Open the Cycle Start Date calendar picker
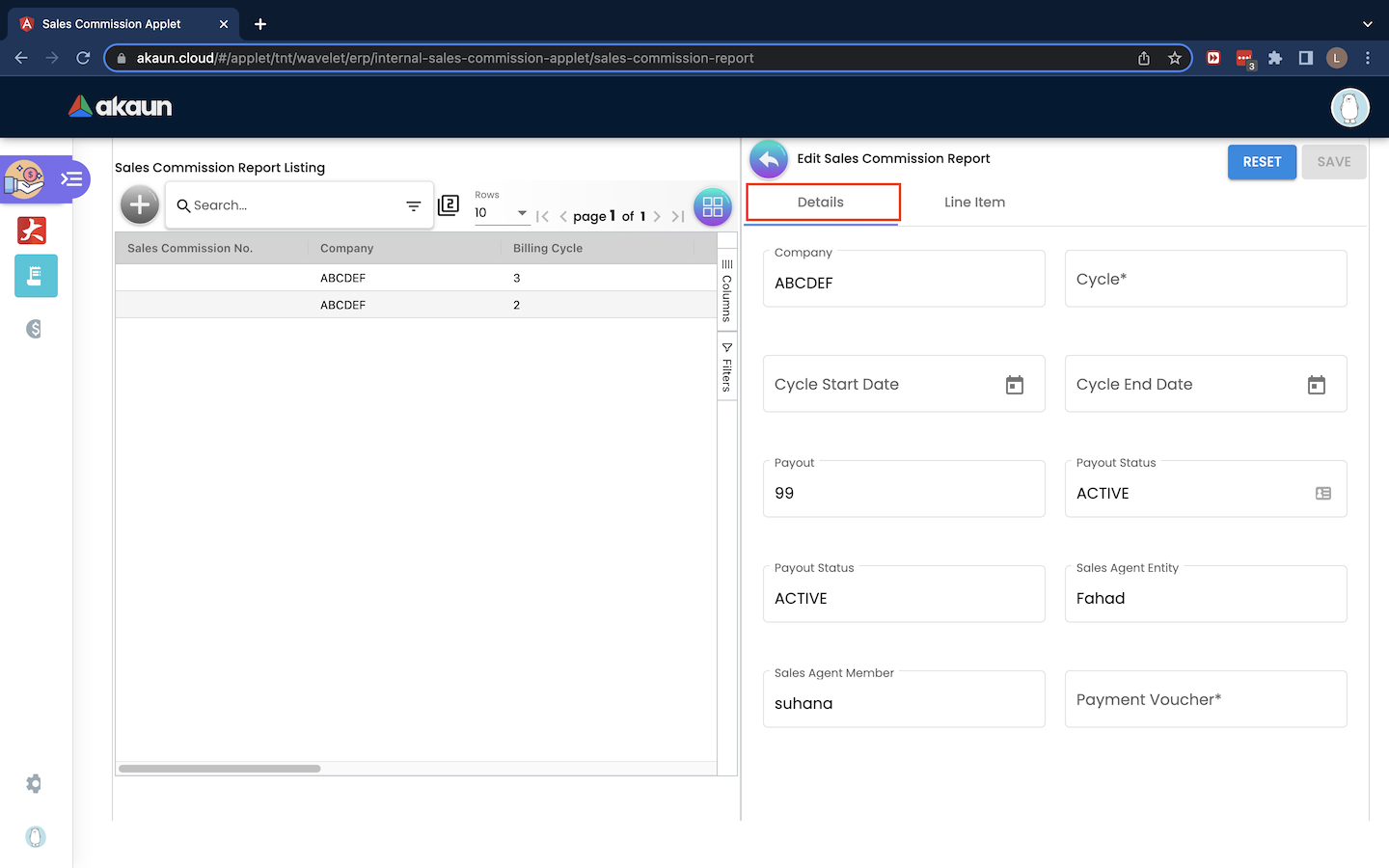1389x868 pixels. [1014, 385]
